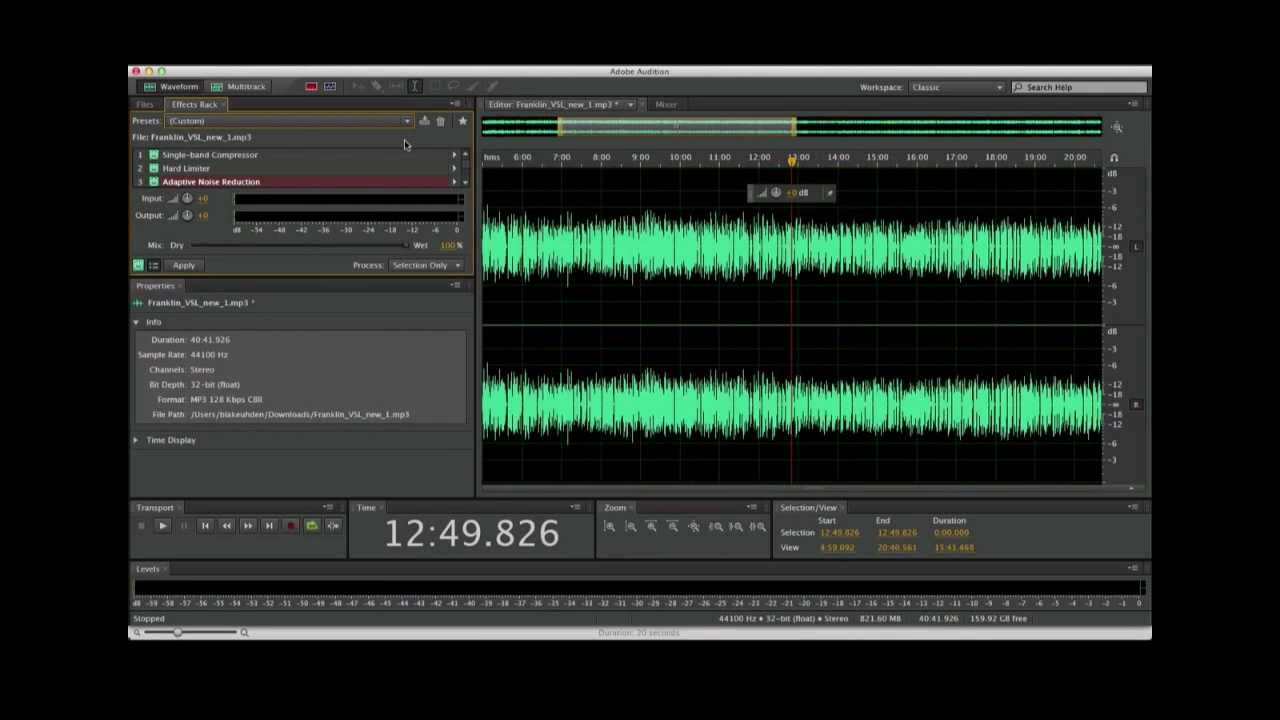Adjust the Dry/Wet mix slider
This screenshot has width=1280, height=720.
click(x=298, y=245)
